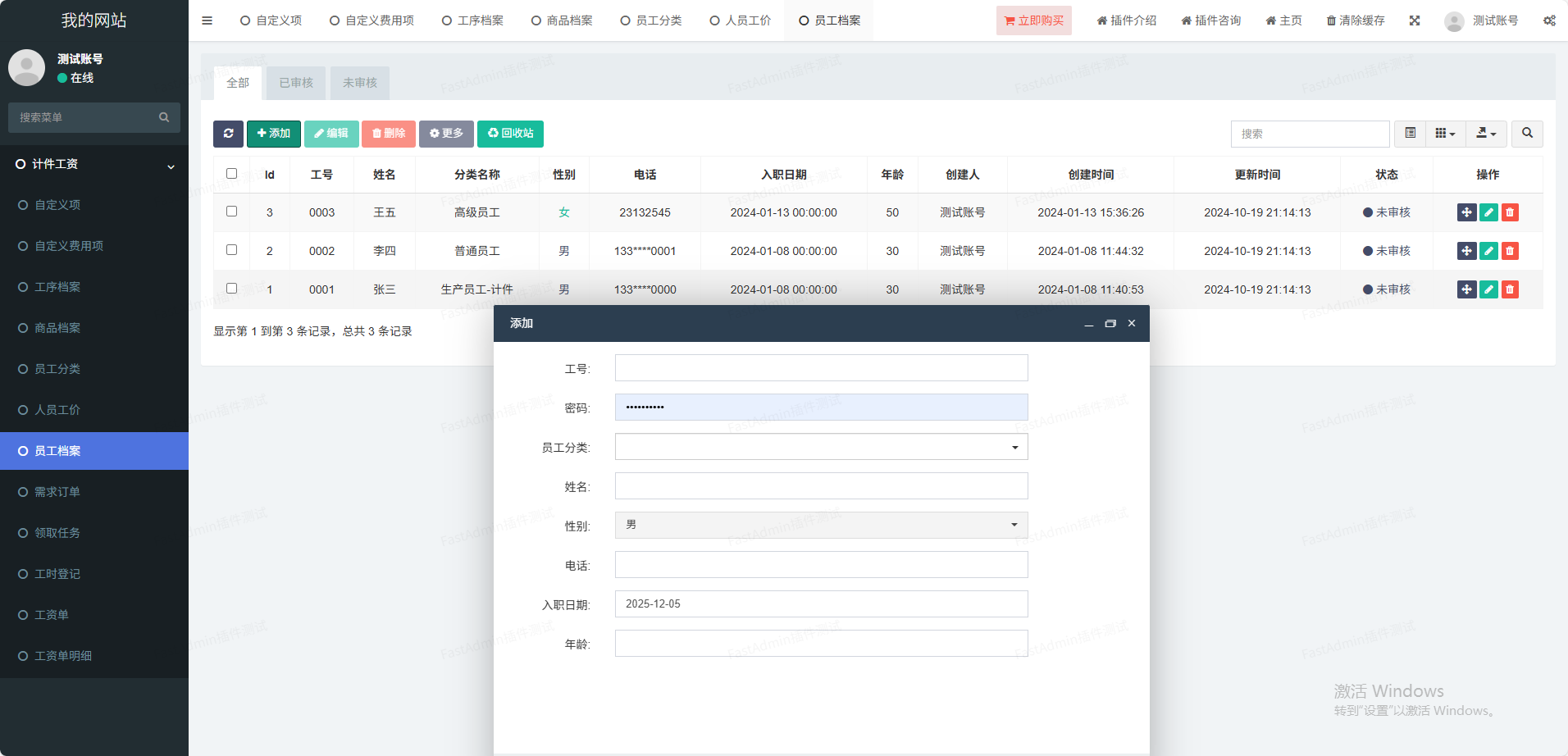Screen dimensions: 1568x756
Task: Click the fullscreen icon in top bar
Action: coord(1415,20)
